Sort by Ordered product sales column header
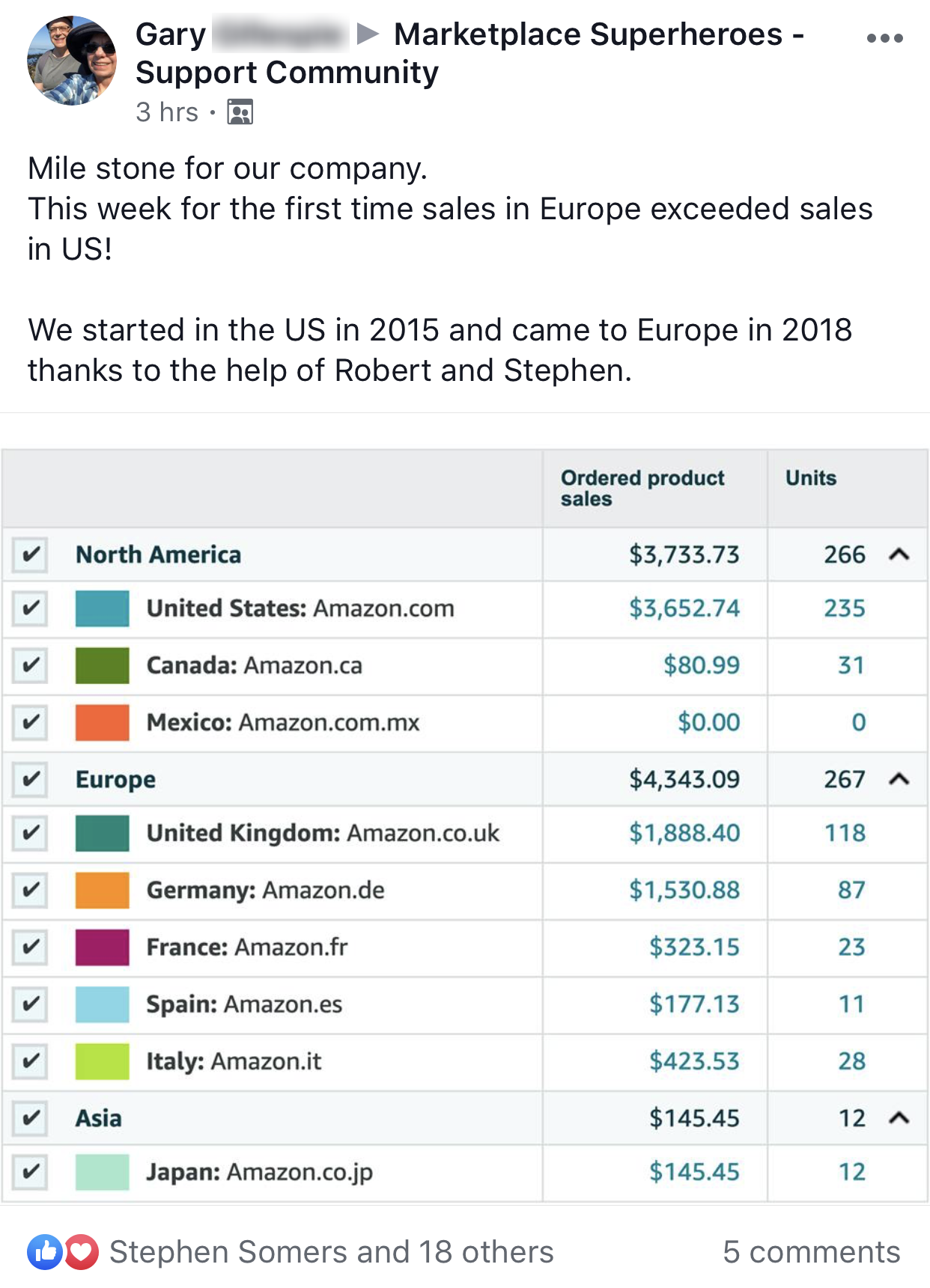This screenshot has width=930, height=1288. click(x=642, y=488)
